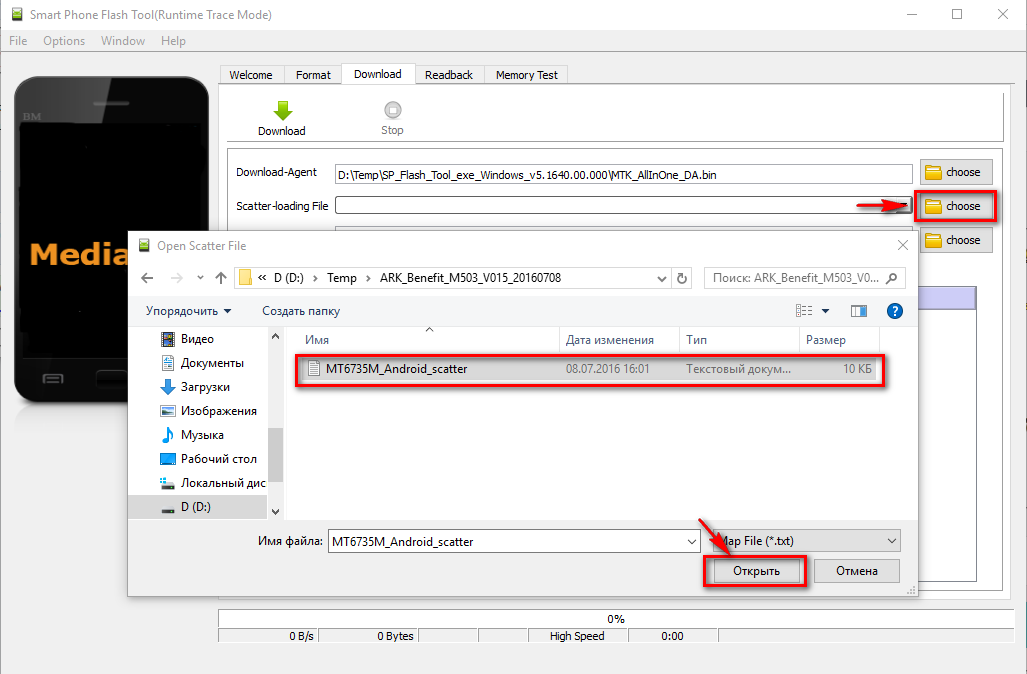The image size is (1027, 674).
Task: Click choose button for Scatter-loading File
Action: point(954,206)
